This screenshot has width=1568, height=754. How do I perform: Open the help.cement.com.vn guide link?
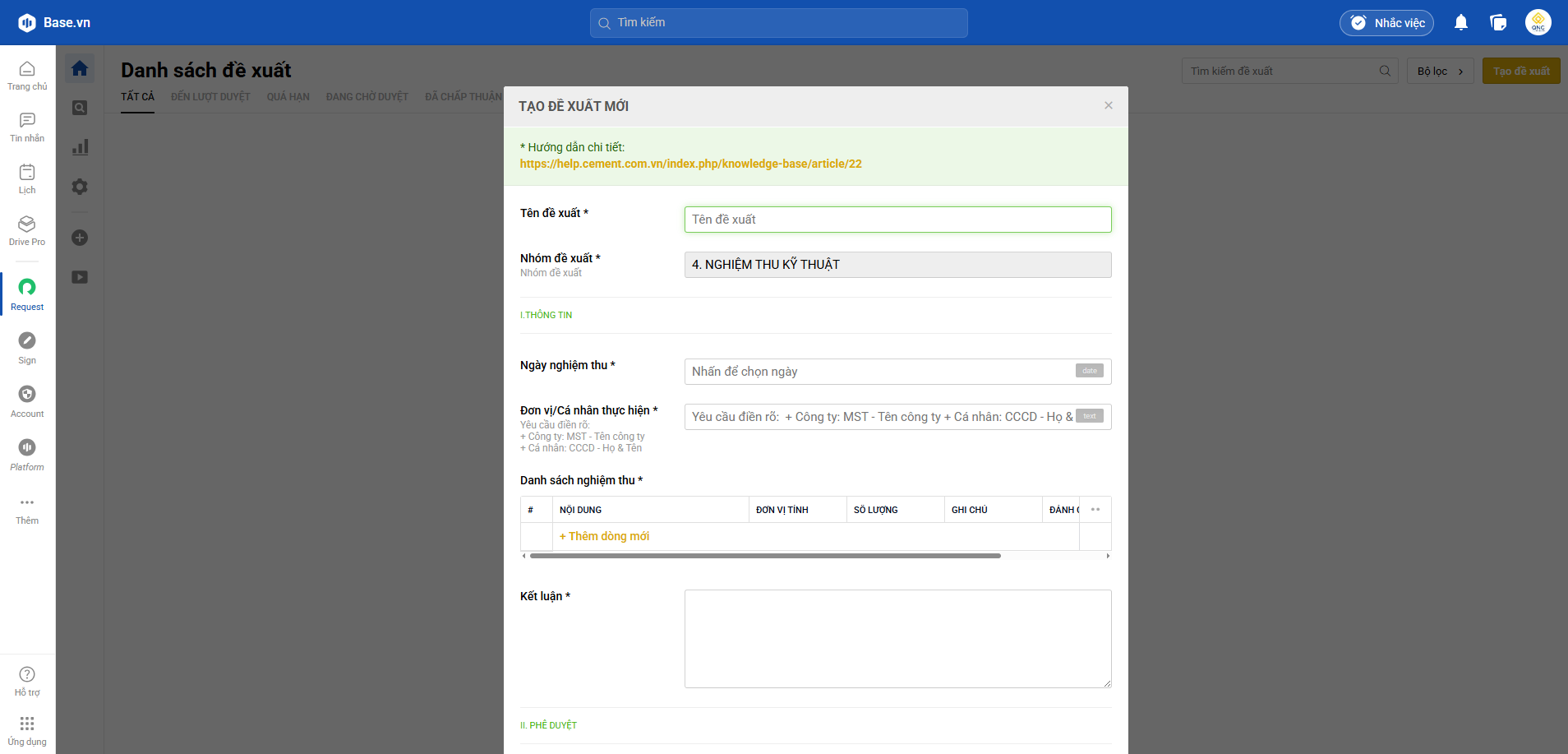[x=690, y=164]
